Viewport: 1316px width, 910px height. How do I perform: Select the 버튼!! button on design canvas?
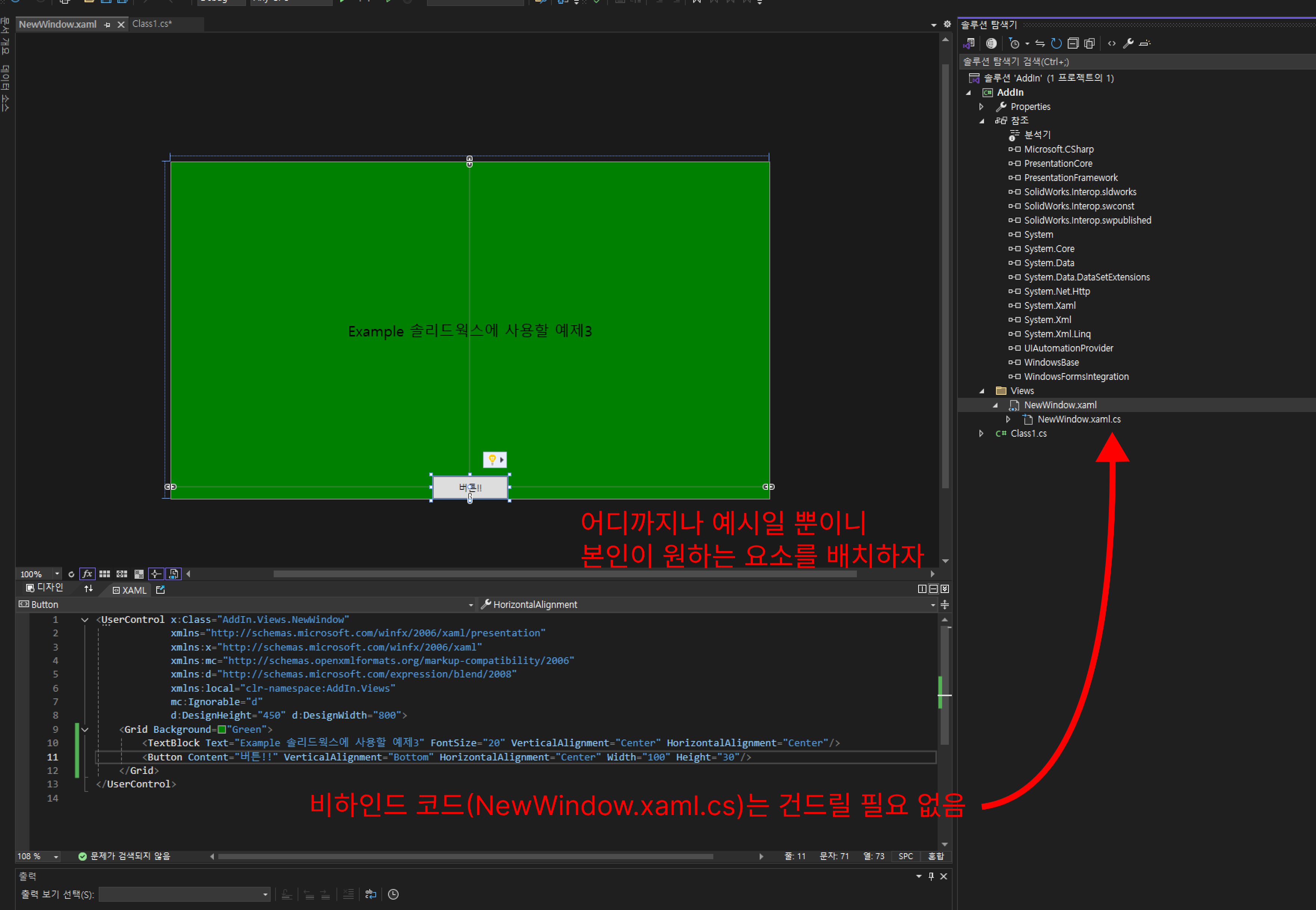[x=470, y=488]
